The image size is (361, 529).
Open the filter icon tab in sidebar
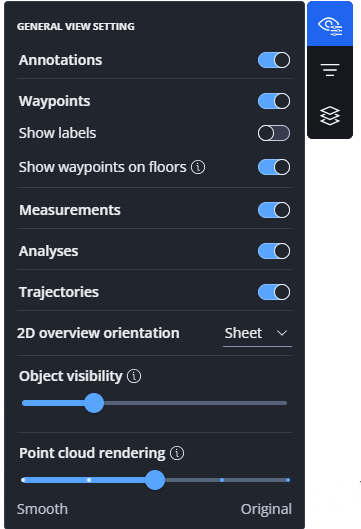pos(330,70)
